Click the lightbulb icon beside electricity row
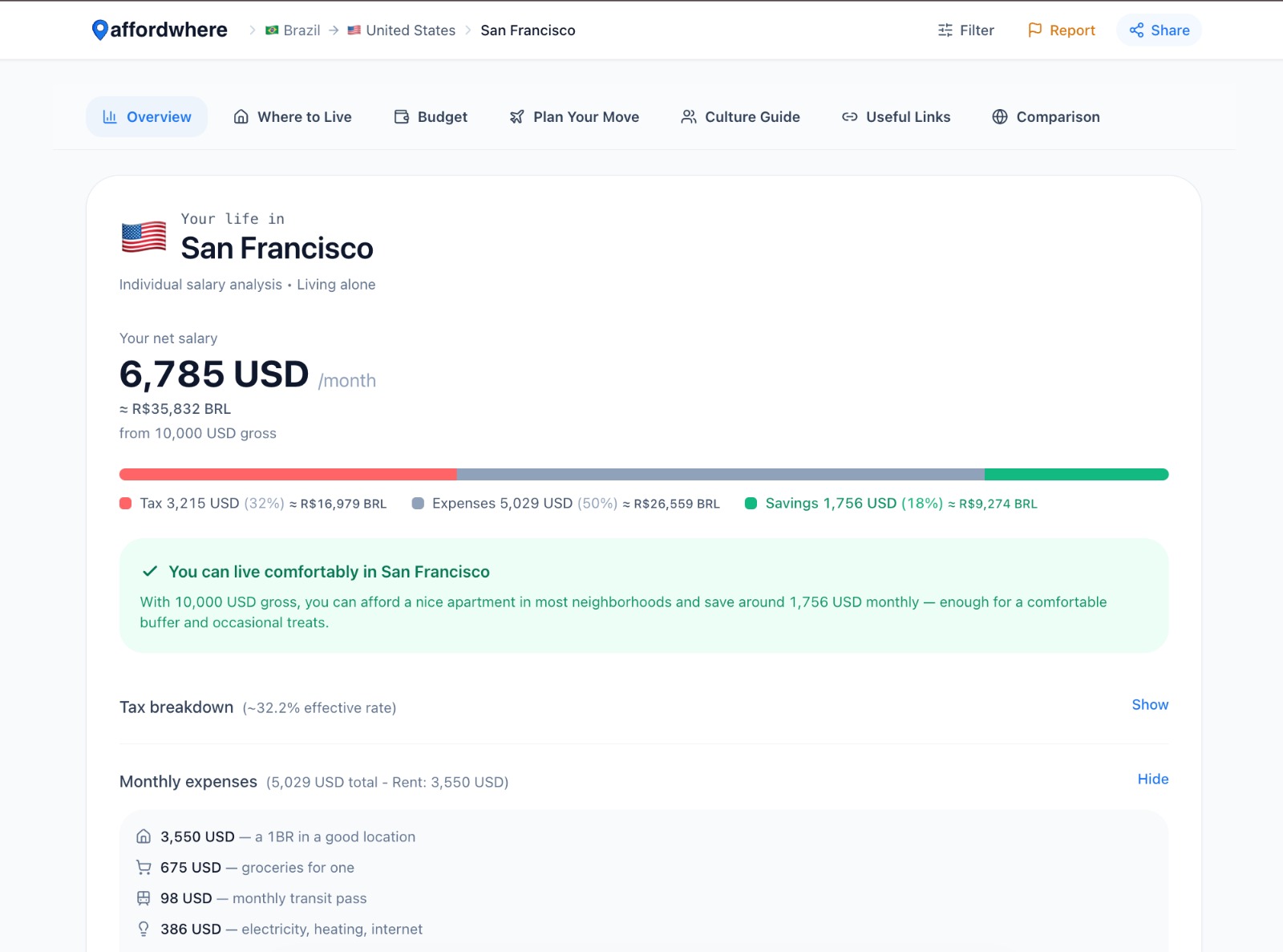1283x952 pixels. 144,929
